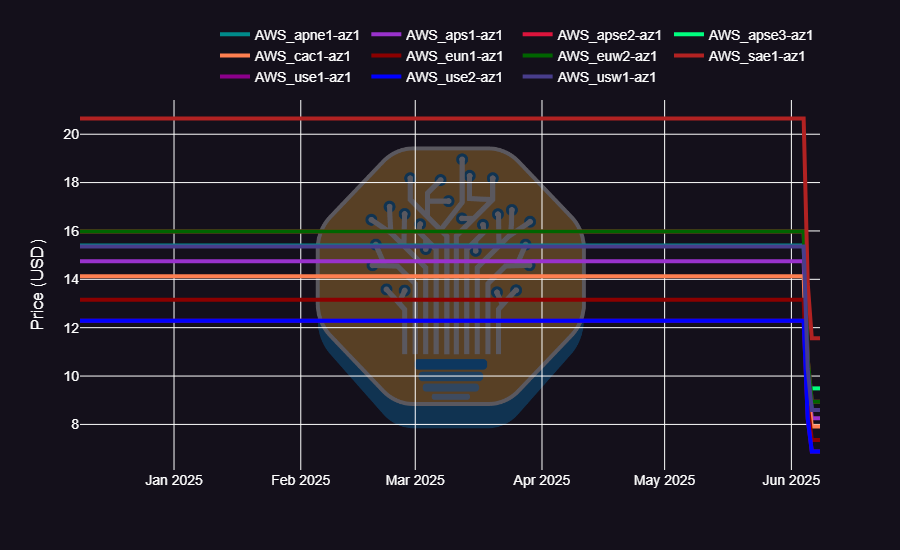Click the y-axis value 14
Screen dimensions: 900x550
[71, 280]
